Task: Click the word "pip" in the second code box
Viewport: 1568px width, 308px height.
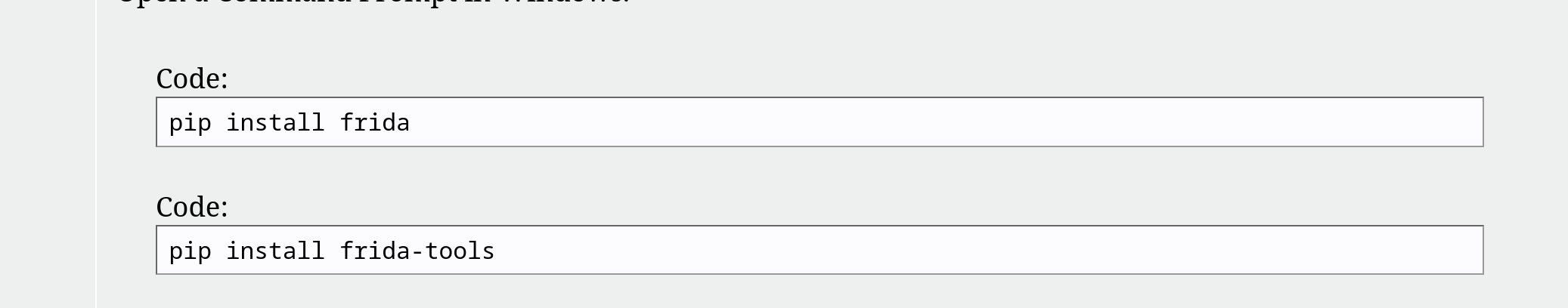Action: [x=190, y=251]
